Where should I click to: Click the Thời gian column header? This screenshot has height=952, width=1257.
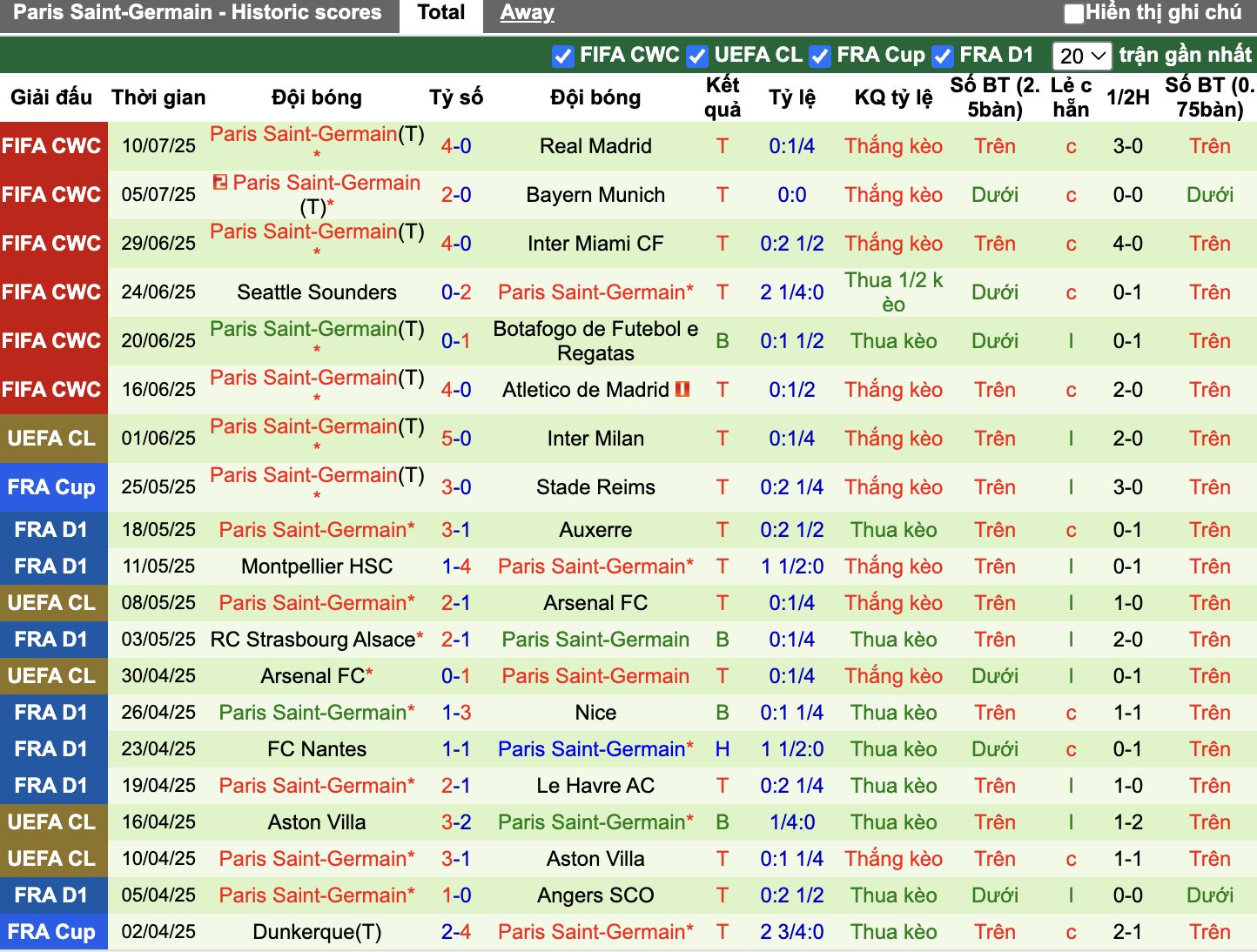[158, 97]
